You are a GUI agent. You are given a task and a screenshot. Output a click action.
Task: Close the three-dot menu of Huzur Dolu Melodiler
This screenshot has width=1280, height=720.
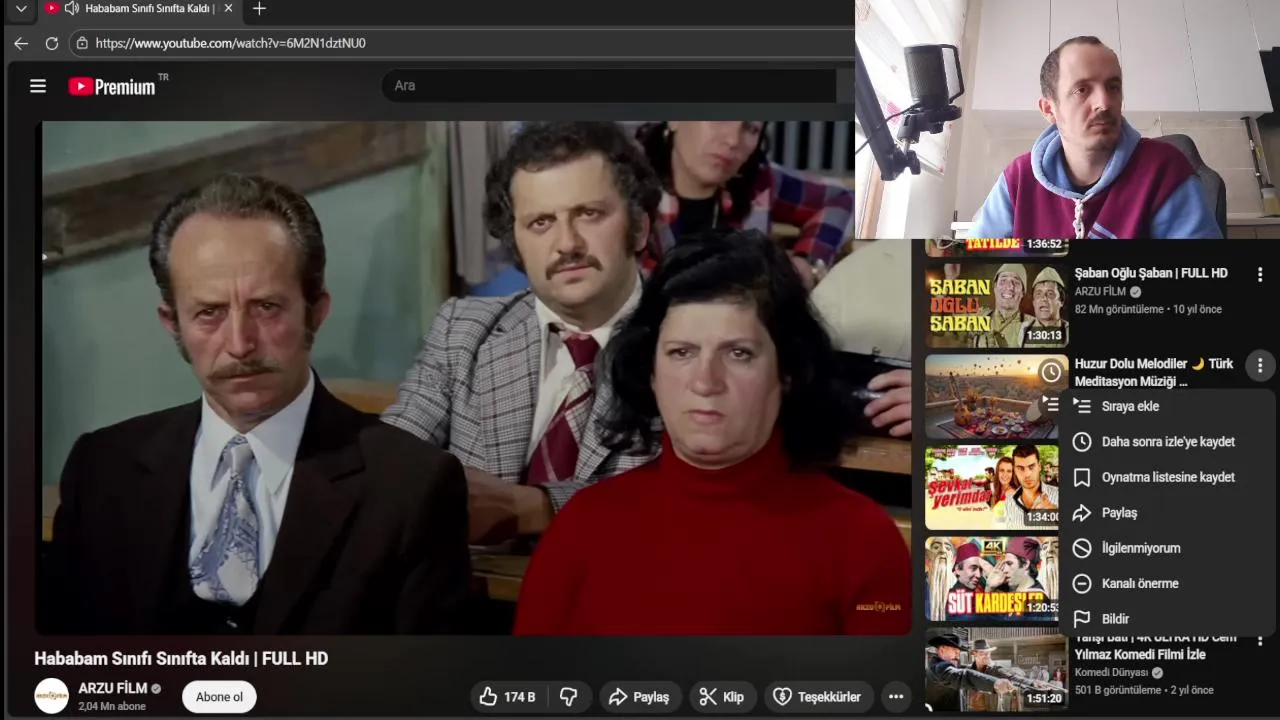(x=1260, y=366)
